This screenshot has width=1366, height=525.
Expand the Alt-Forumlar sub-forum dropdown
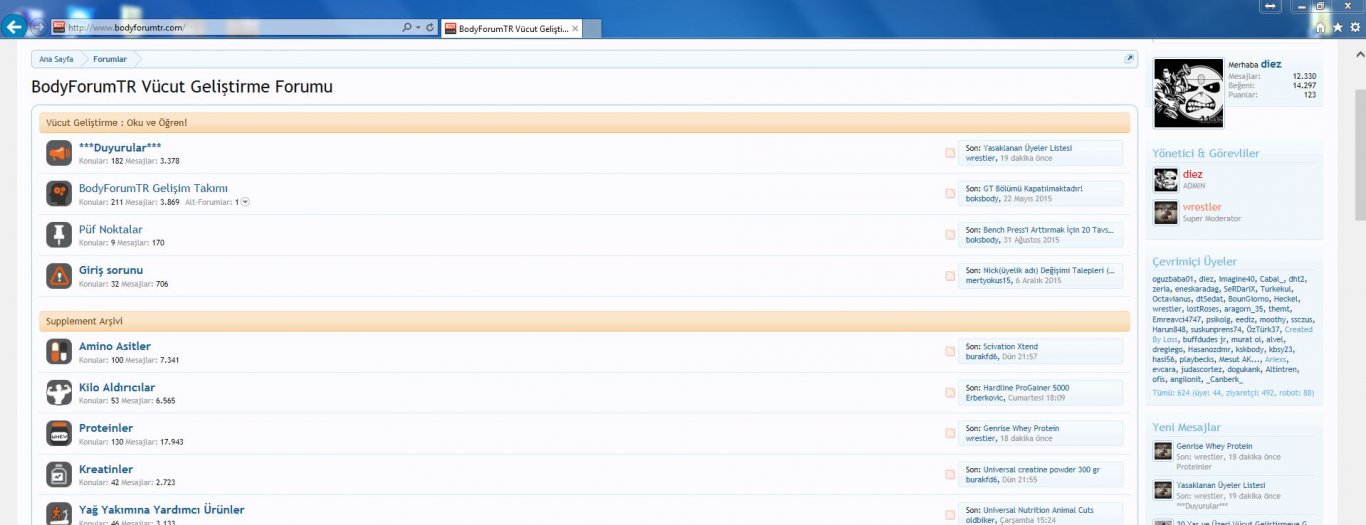pyautogui.click(x=245, y=202)
